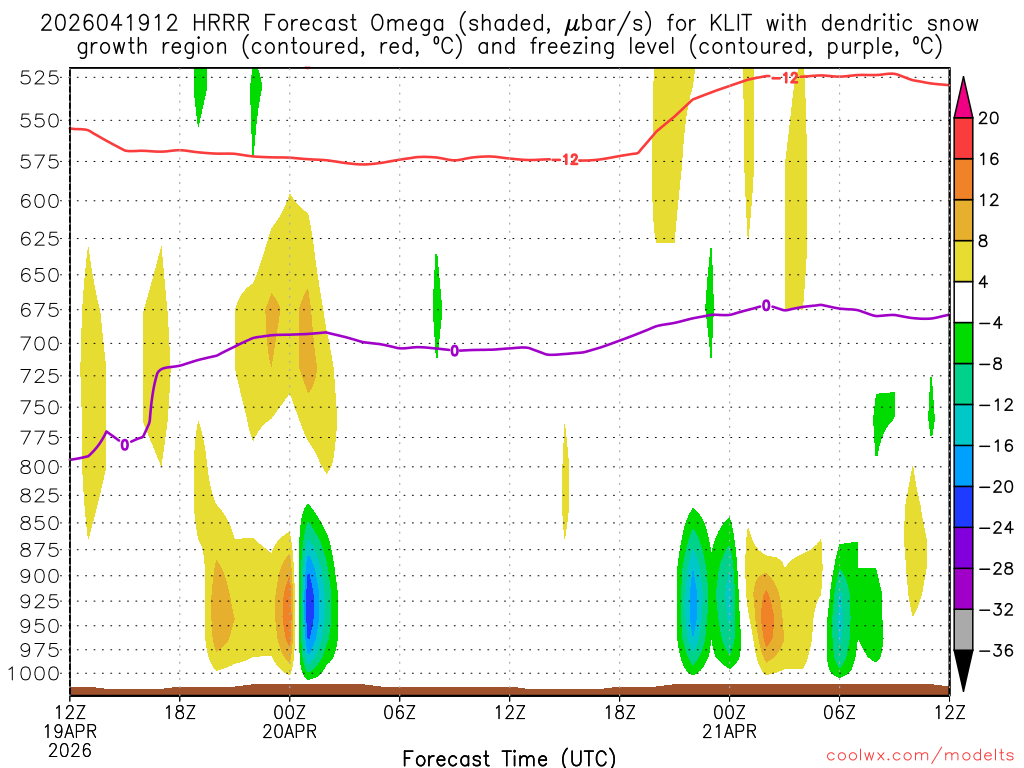
Task: Click the 725 pressure level label
Action: click(x=40, y=376)
